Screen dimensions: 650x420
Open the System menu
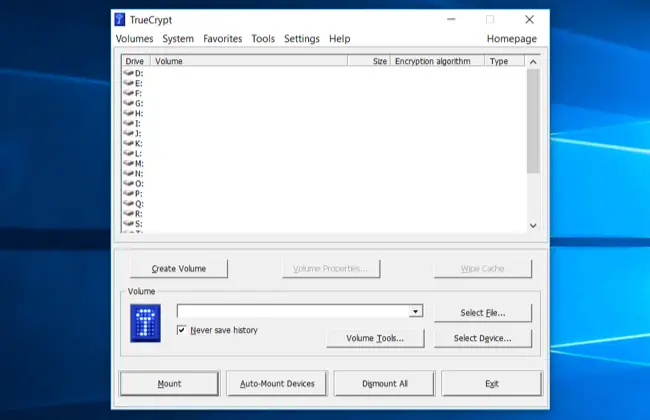pyautogui.click(x=178, y=39)
